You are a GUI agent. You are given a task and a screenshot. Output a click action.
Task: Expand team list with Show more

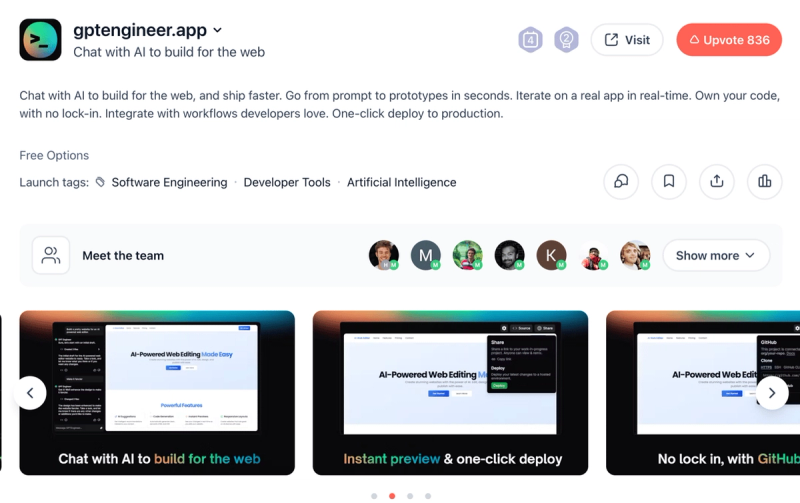(716, 255)
